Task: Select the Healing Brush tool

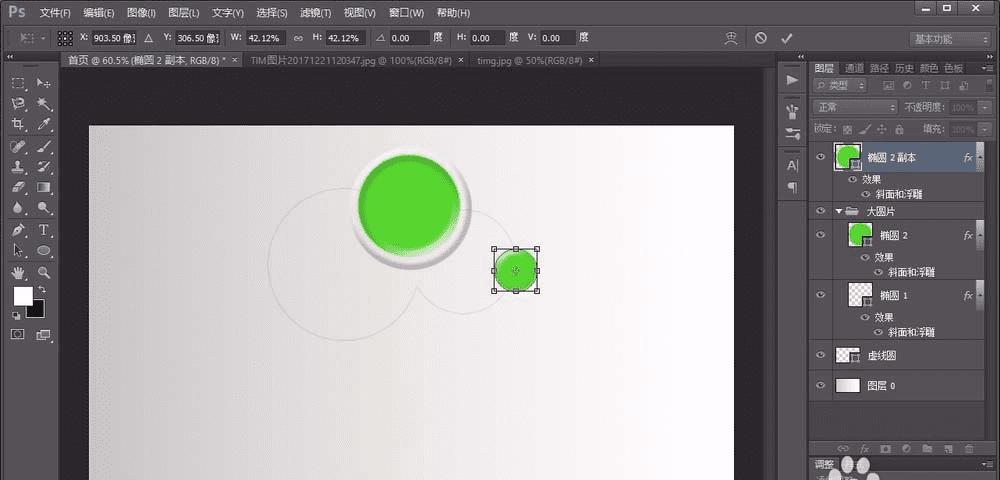Action: click(x=18, y=147)
